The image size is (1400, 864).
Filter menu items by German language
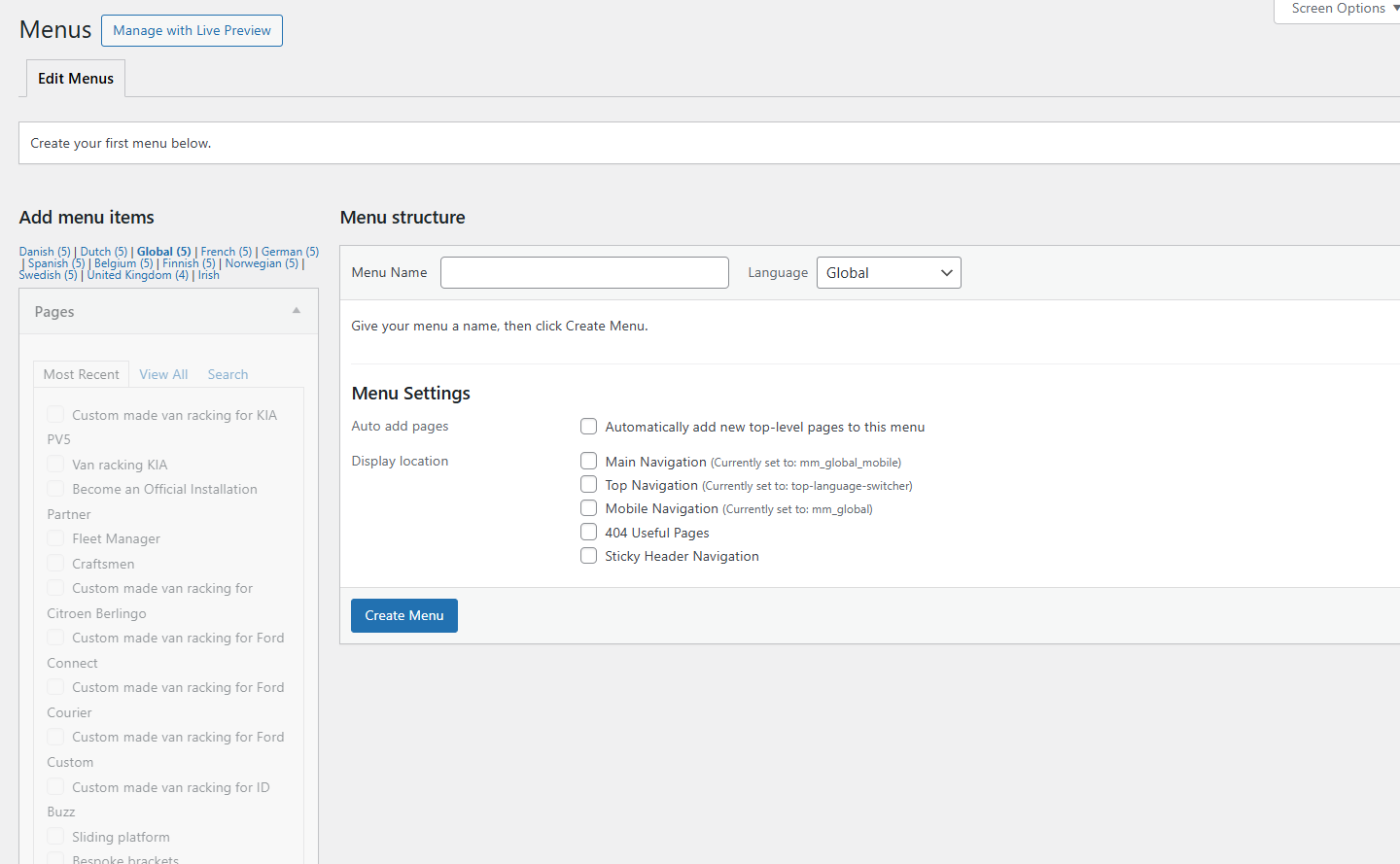(x=289, y=252)
